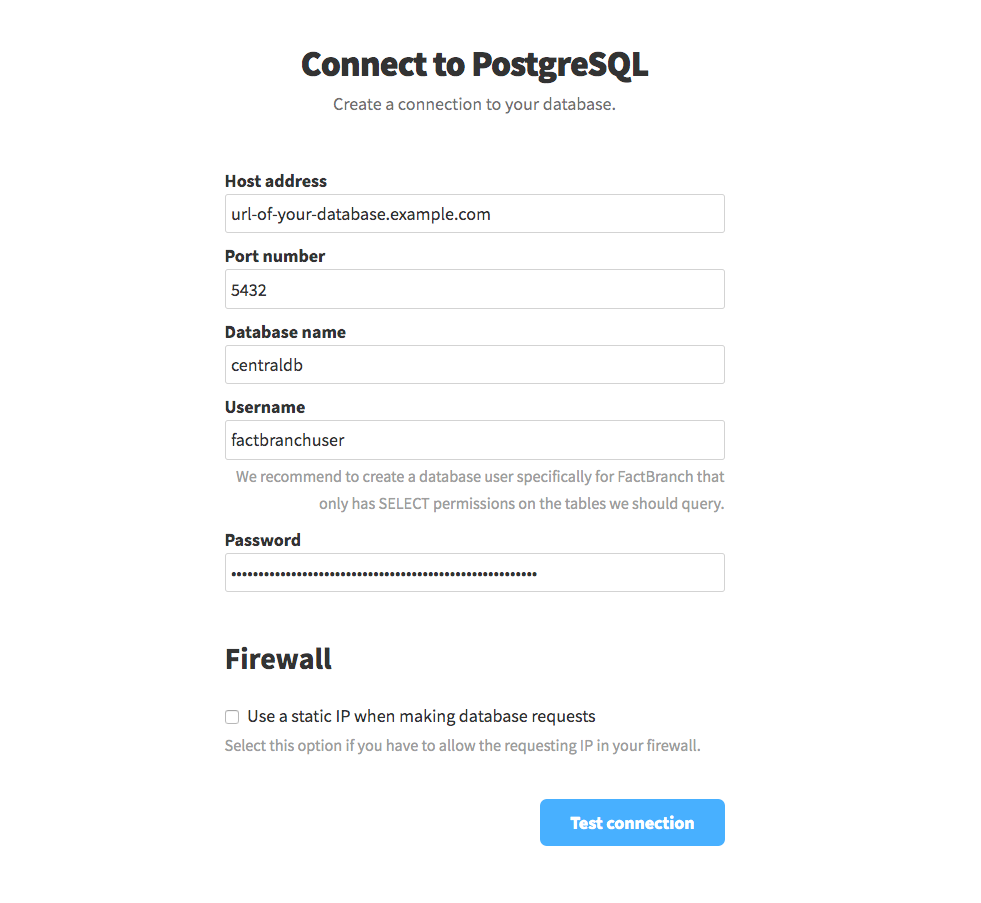The width and height of the screenshot is (981, 903).
Task: Click the Username field showing factbranchuser
Action: tap(475, 440)
